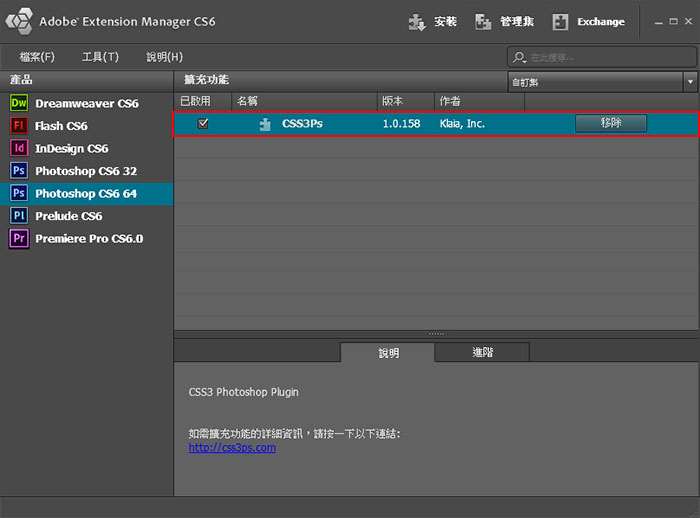The image size is (700, 518).
Task: Click the Exchange text button
Action: click(600, 22)
